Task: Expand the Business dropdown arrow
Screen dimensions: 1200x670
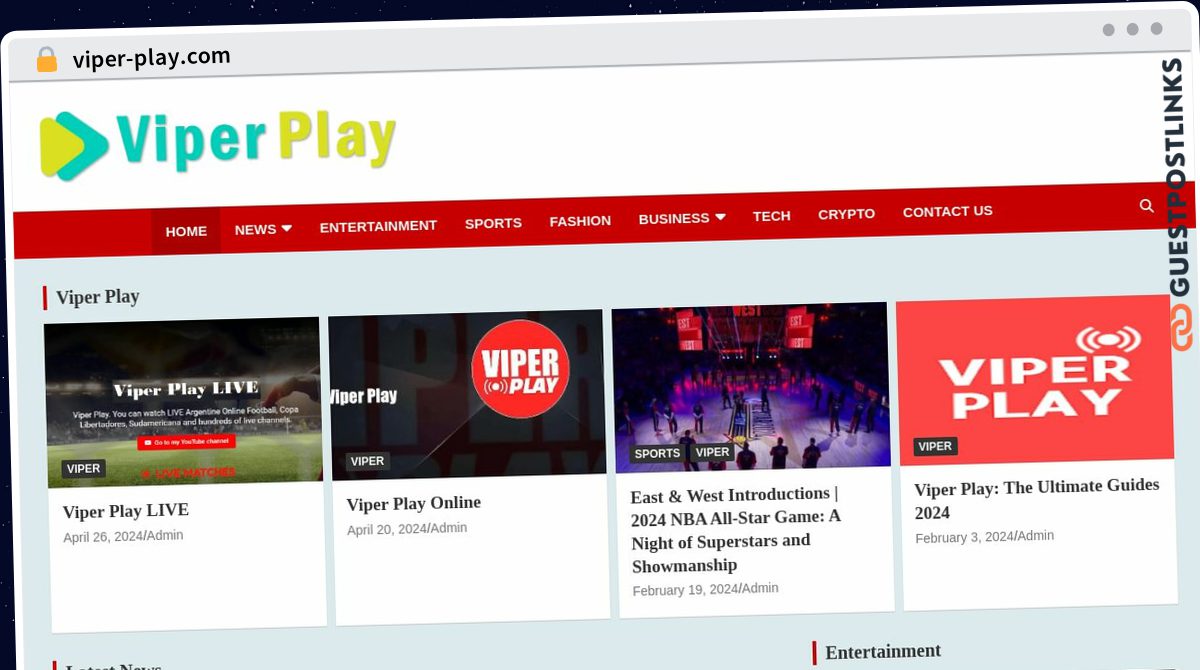Action: 720,217
